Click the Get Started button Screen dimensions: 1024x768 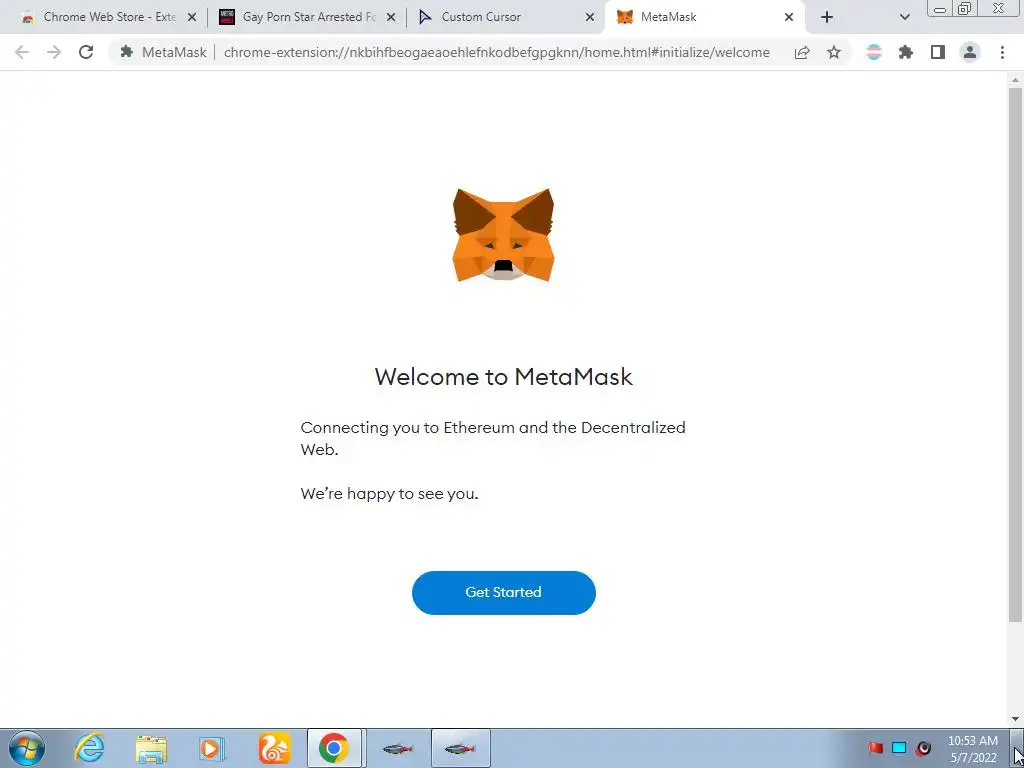pyautogui.click(x=504, y=592)
